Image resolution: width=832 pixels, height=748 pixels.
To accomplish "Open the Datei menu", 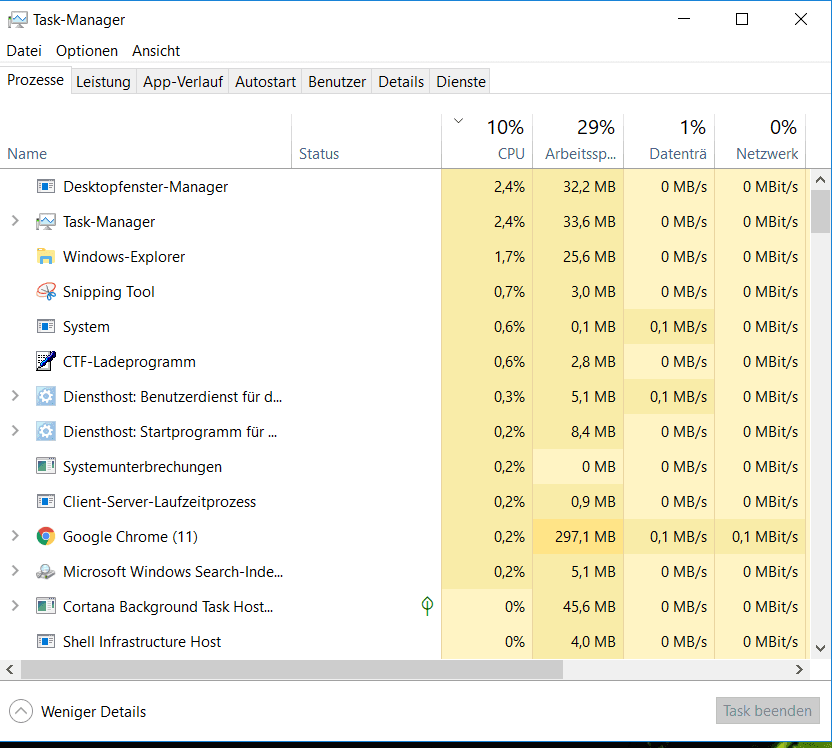I will click(x=24, y=51).
